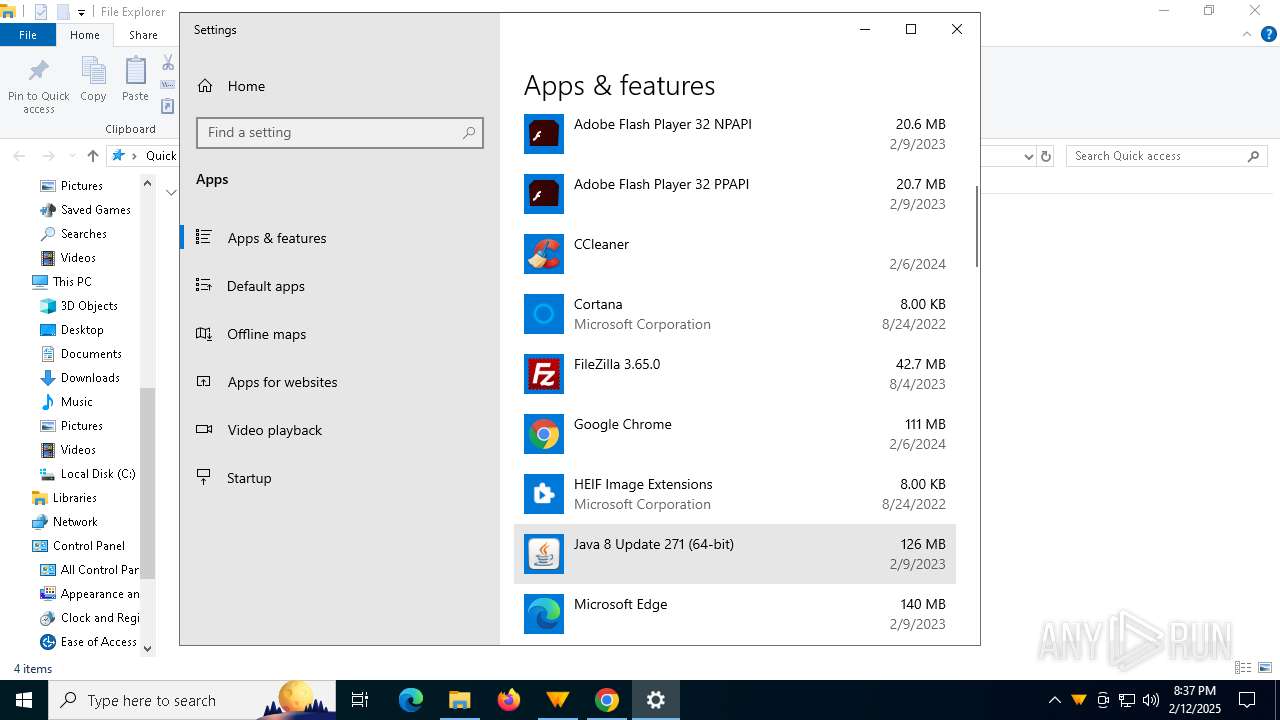The height and width of the screenshot is (720, 1280).
Task: Open Google Chrome from the taskbar
Action: click(607, 700)
